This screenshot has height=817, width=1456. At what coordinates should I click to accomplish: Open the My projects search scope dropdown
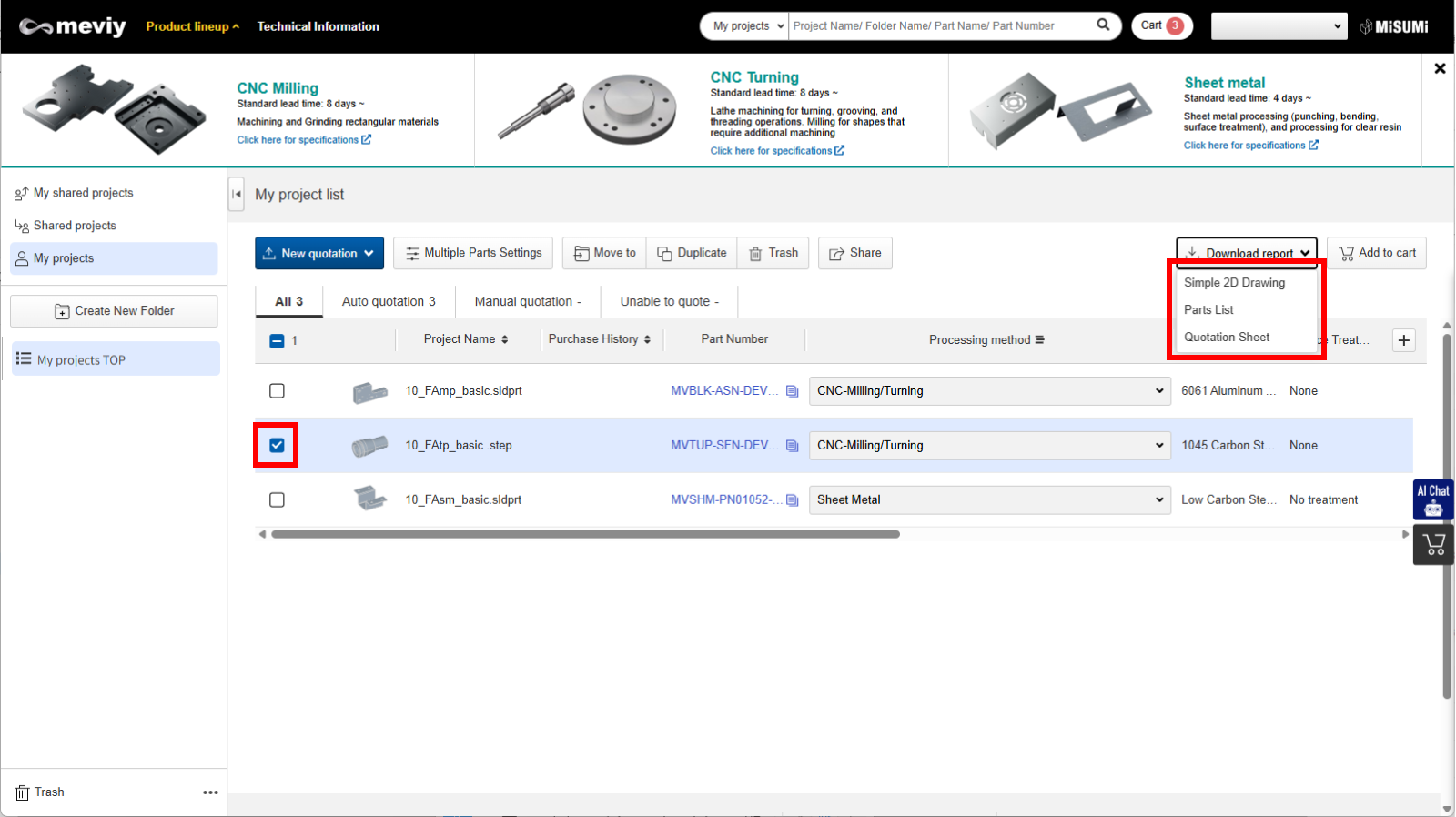(746, 26)
